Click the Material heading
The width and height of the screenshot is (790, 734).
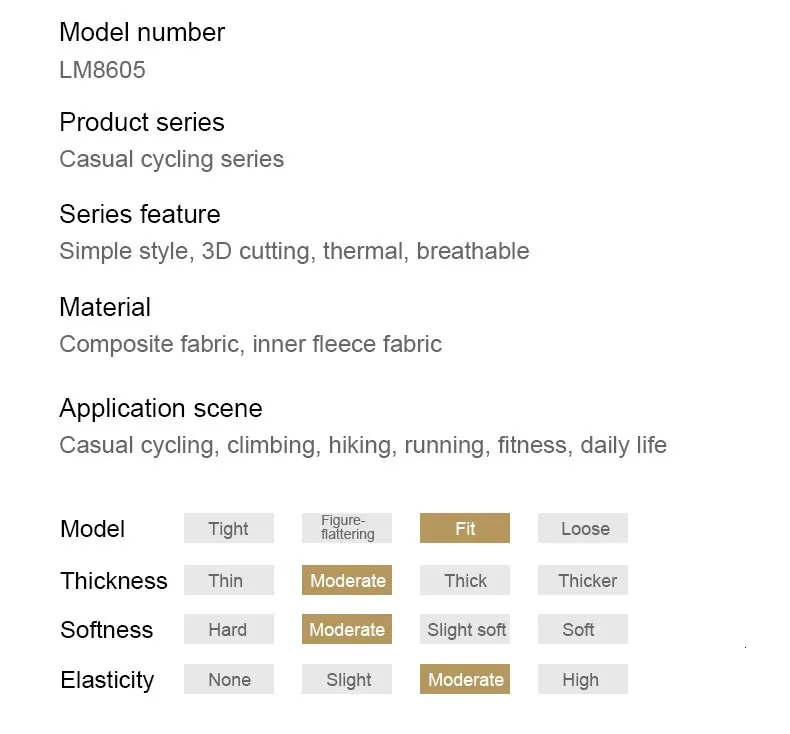click(x=105, y=307)
